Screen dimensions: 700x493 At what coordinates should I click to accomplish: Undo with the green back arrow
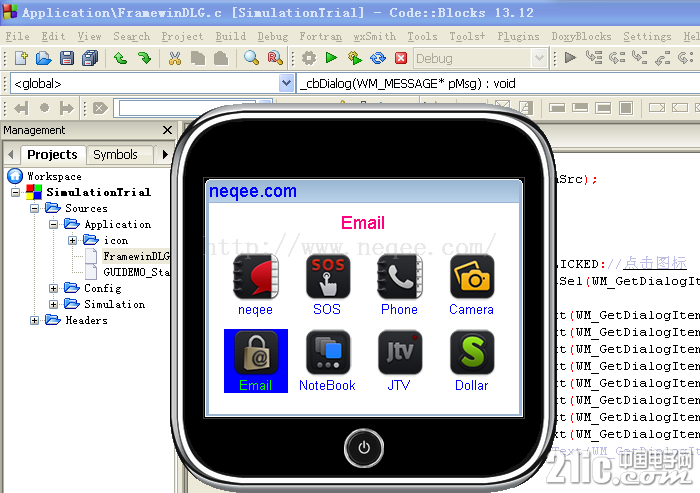pyautogui.click(x=121, y=58)
